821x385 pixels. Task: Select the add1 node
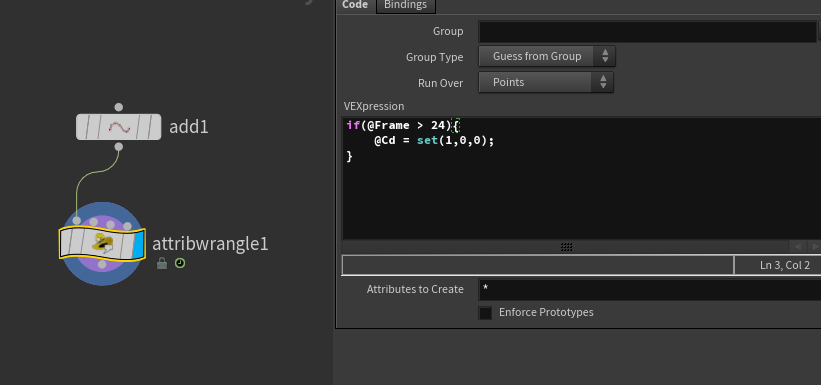coord(118,127)
